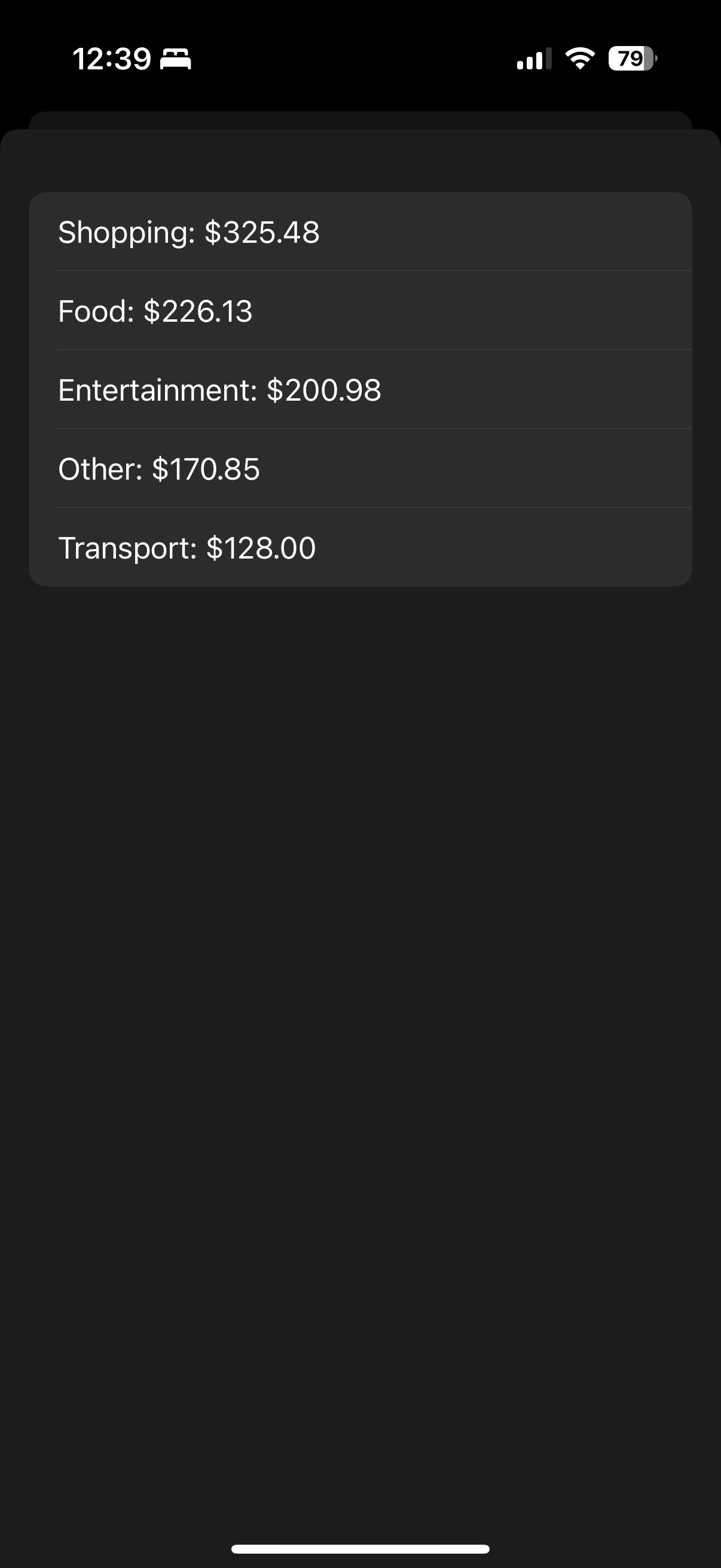Tap the battery percentage number 79
Screen dimensions: 721x1568
click(x=630, y=59)
